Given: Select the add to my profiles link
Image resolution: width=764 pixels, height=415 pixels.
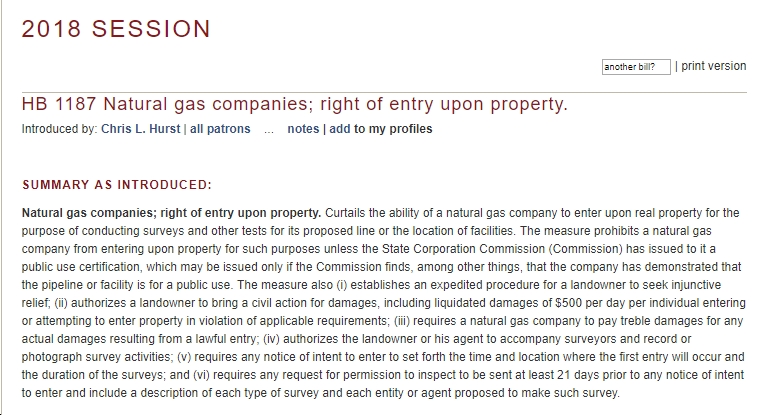Looking at the screenshot, I should pyautogui.click(x=381, y=129).
